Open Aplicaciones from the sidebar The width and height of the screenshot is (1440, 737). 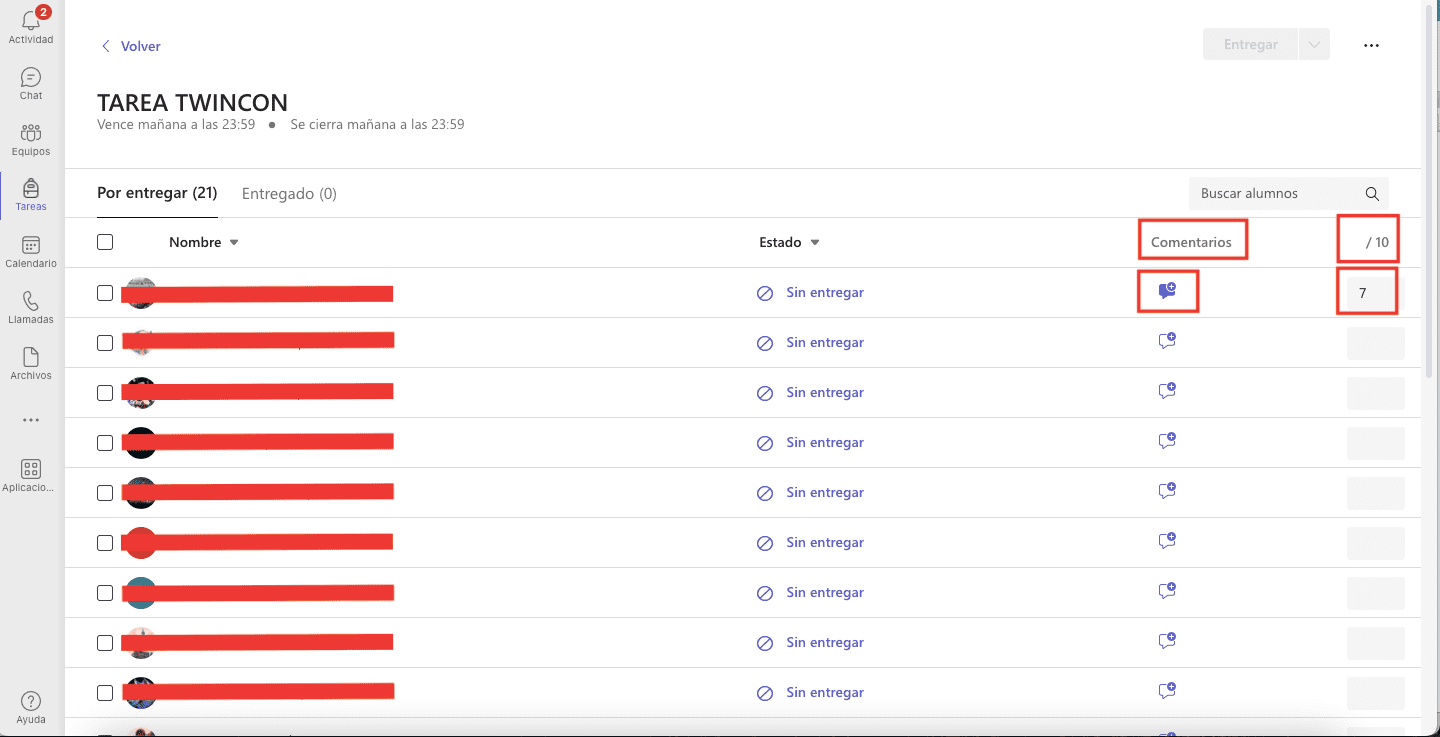click(x=31, y=470)
